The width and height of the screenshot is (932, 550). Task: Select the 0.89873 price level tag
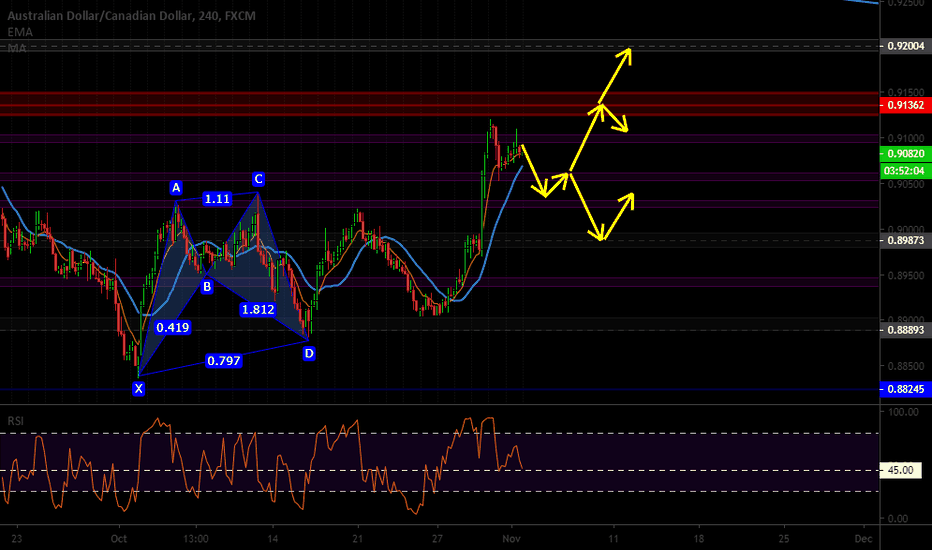(x=905, y=240)
